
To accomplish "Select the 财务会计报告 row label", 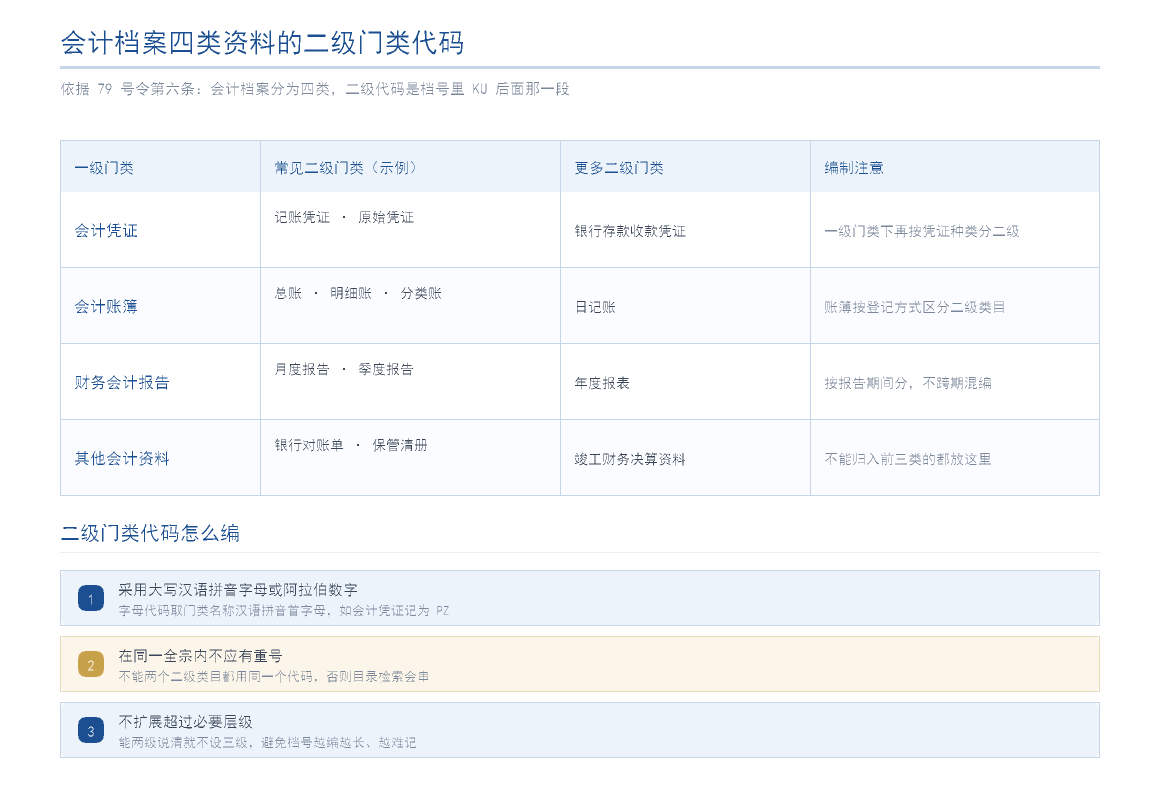I will click(x=121, y=383).
